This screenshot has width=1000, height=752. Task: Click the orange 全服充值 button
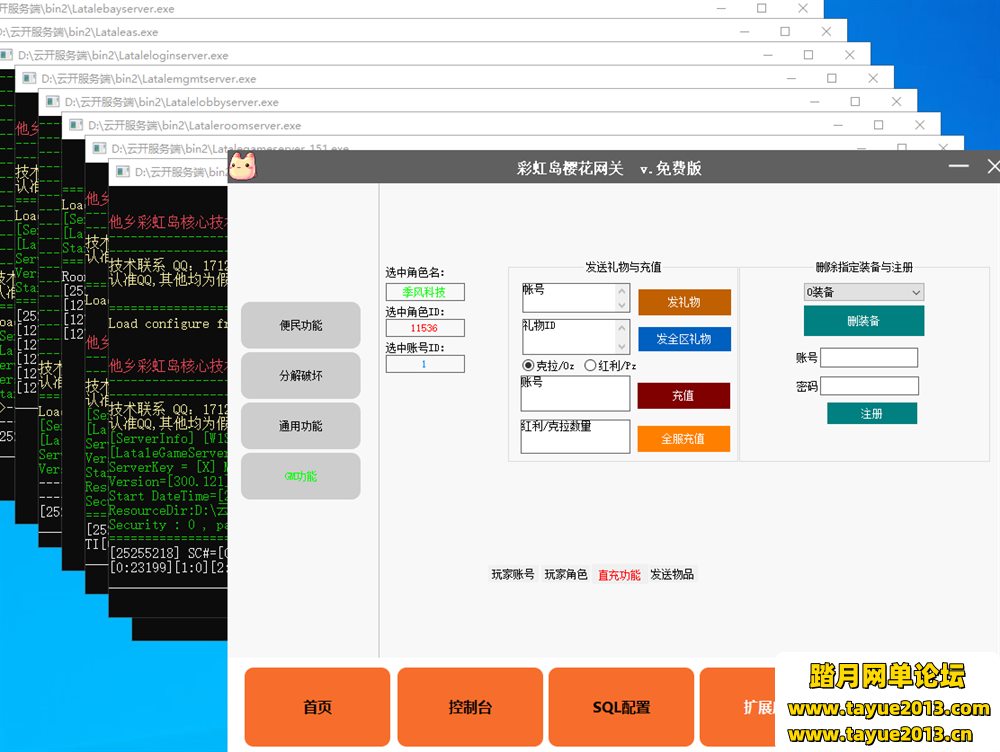[683, 439]
